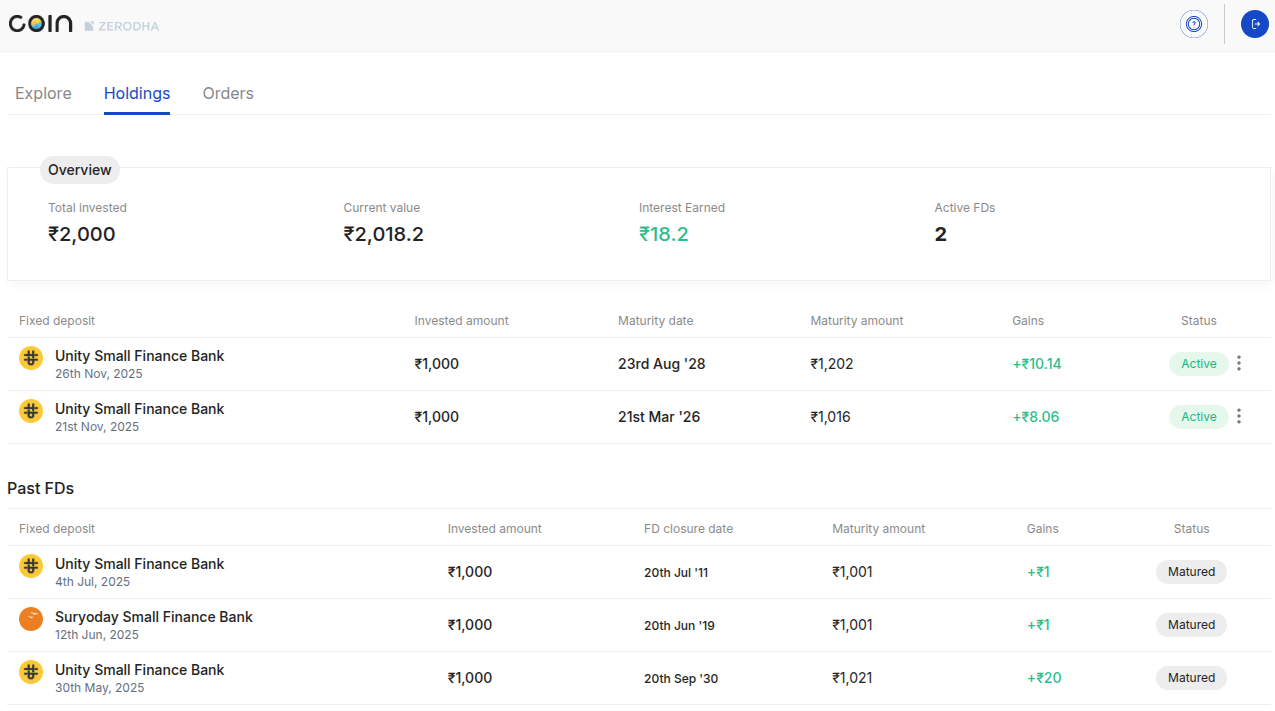Click Active status of 26th Nov FD
This screenshot has width=1275, height=711.
[1198, 364]
